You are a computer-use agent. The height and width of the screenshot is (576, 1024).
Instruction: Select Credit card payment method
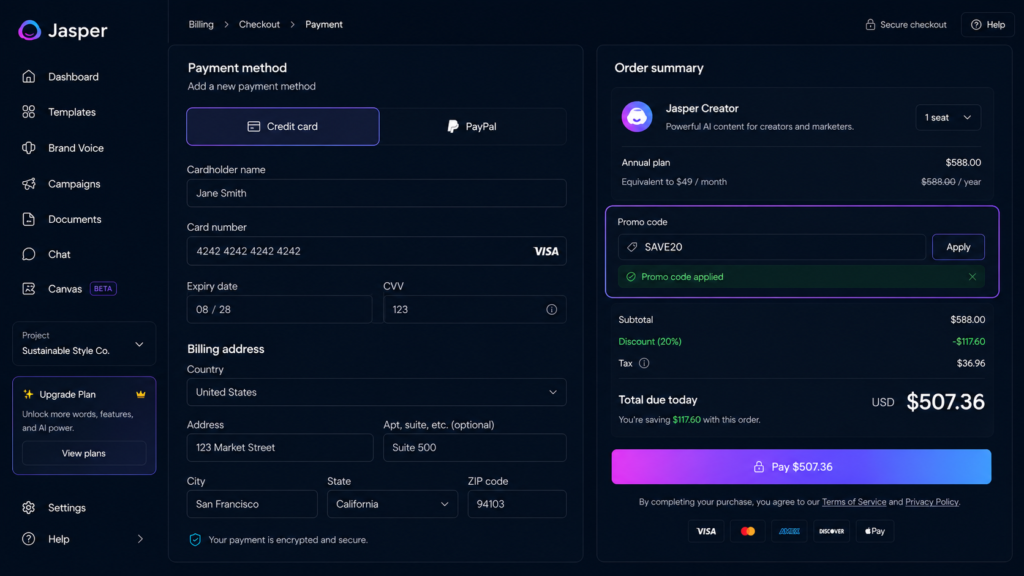[x=283, y=126]
